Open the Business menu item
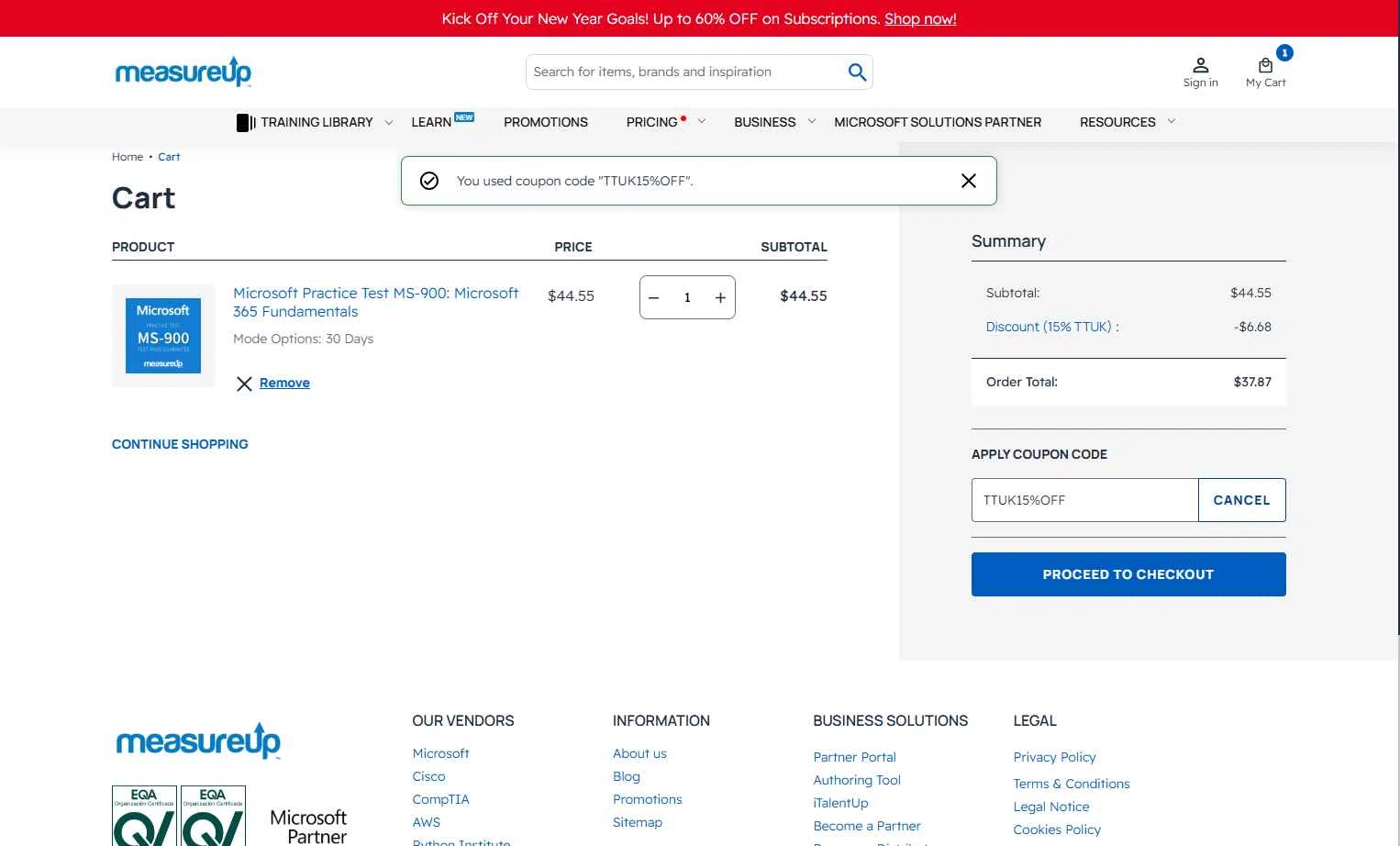The width and height of the screenshot is (1400, 846). [764, 122]
